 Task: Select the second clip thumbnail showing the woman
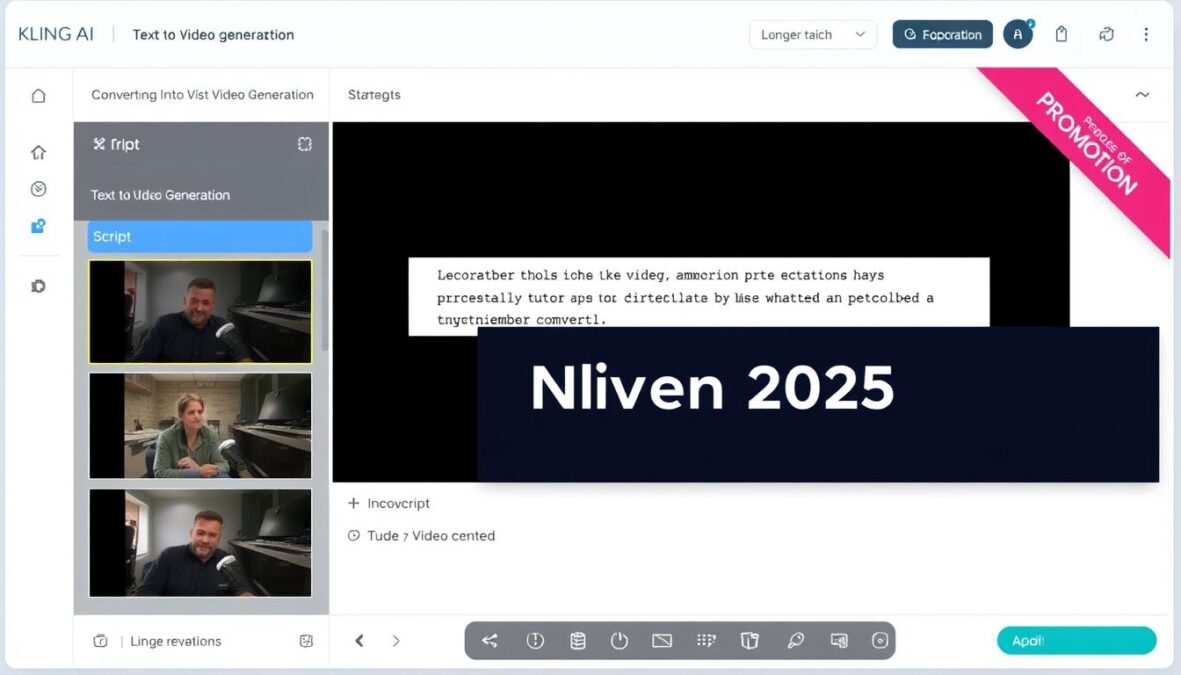[x=199, y=425]
